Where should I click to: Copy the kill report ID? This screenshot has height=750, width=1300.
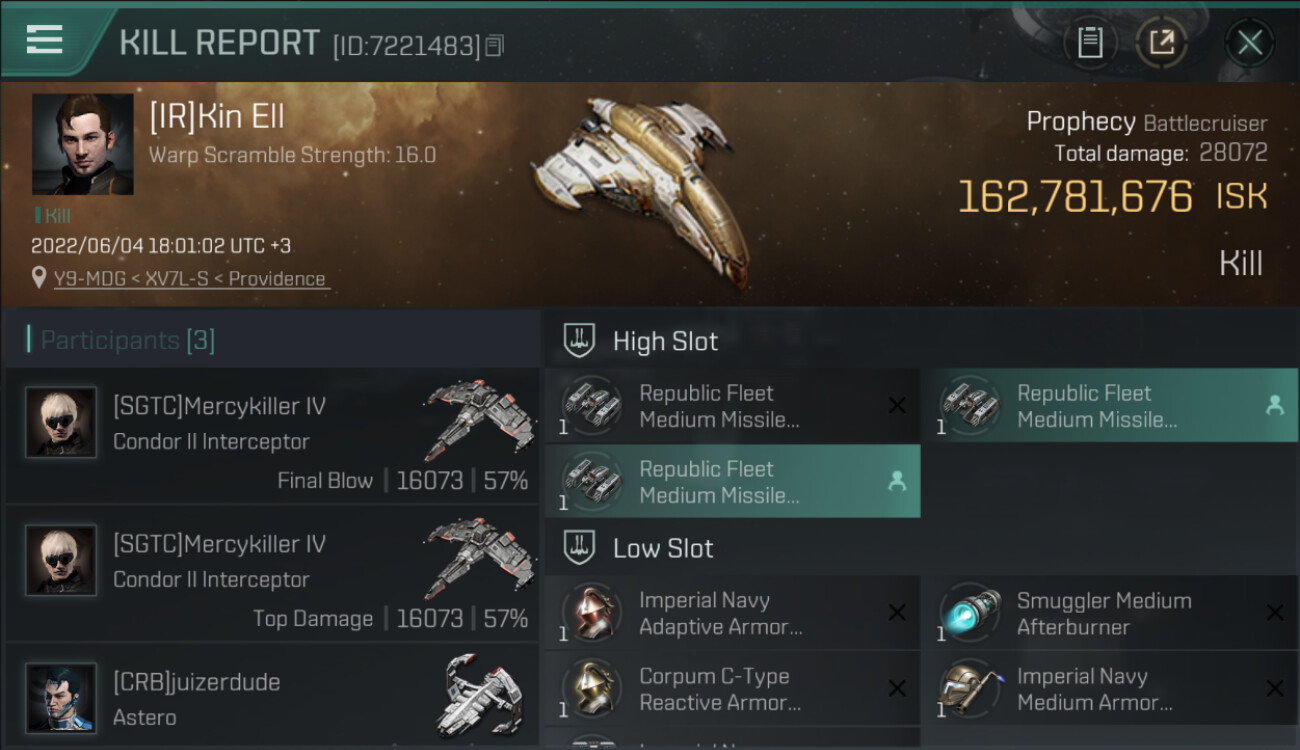coord(495,46)
